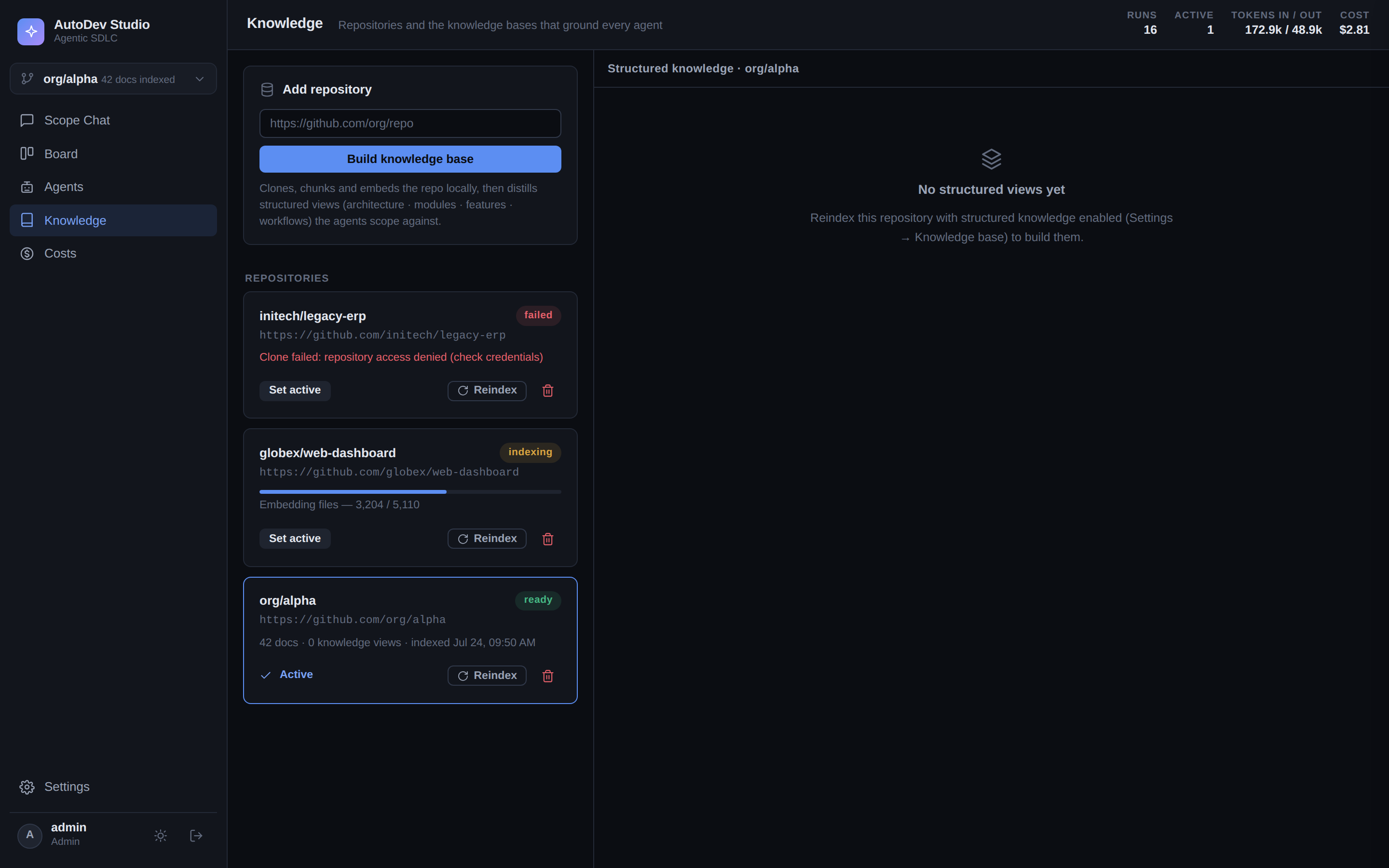Click the Board columns icon
The image size is (1389, 868).
(27, 153)
